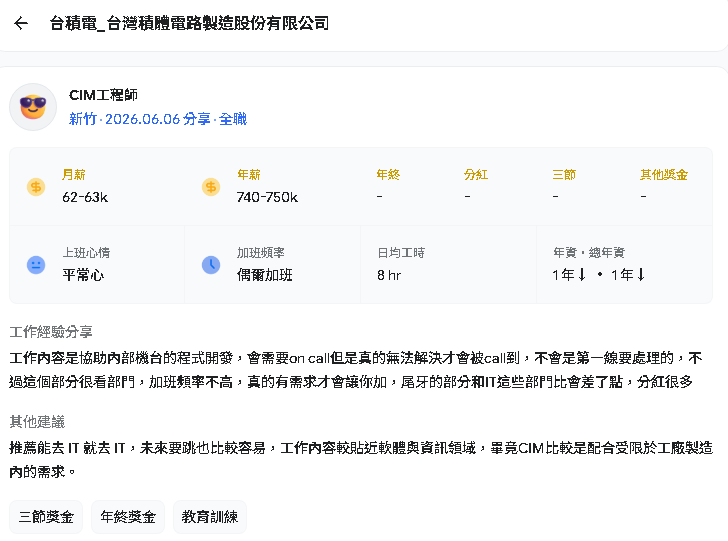Click the 上班心情 label

[x=86, y=253]
